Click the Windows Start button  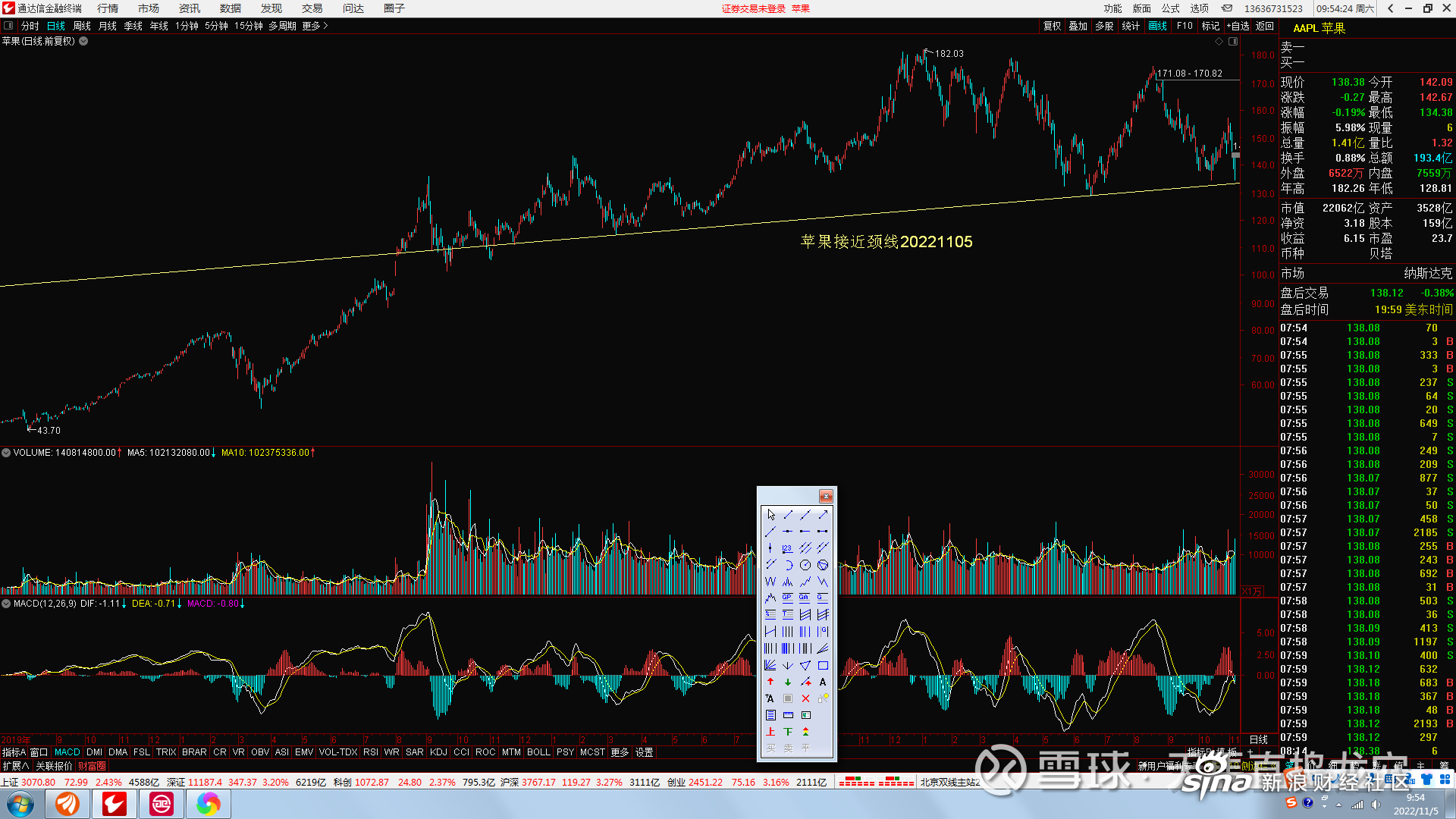click(20, 804)
